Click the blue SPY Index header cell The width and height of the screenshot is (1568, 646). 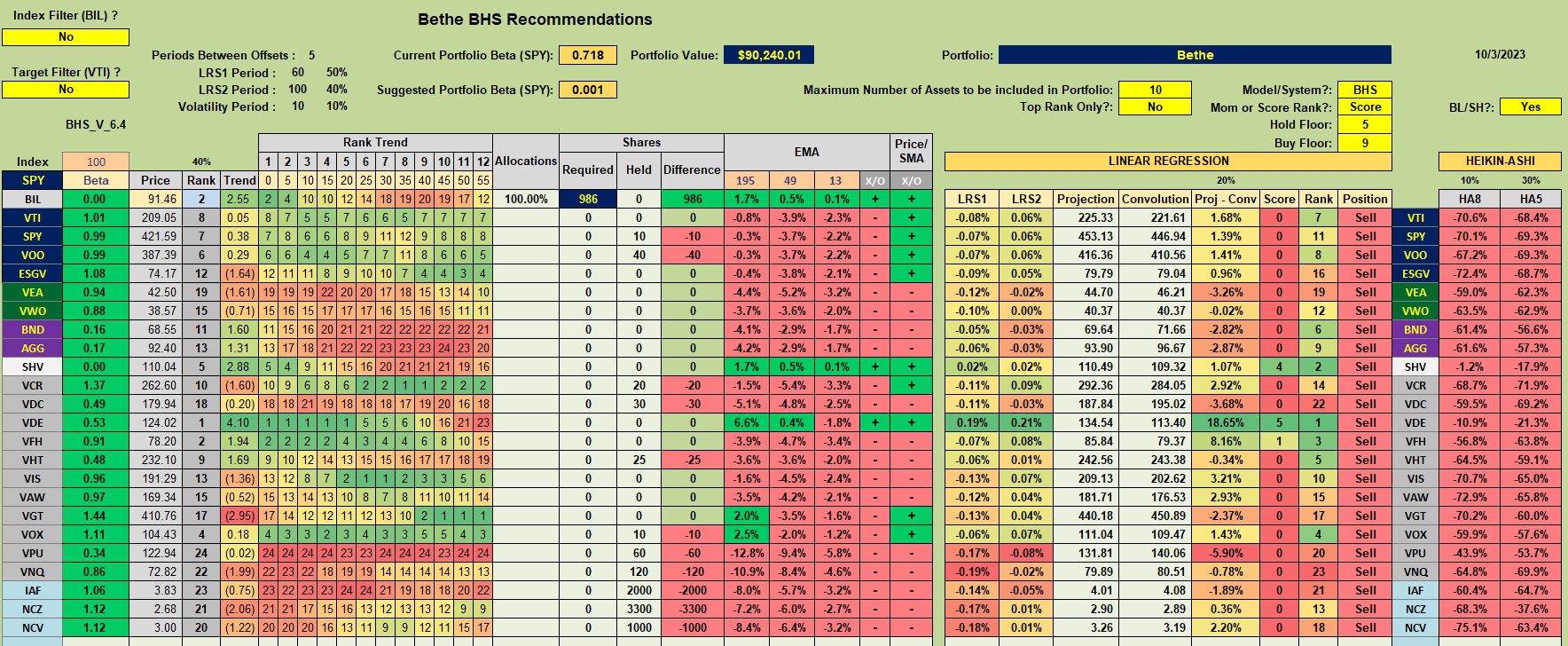[33, 180]
